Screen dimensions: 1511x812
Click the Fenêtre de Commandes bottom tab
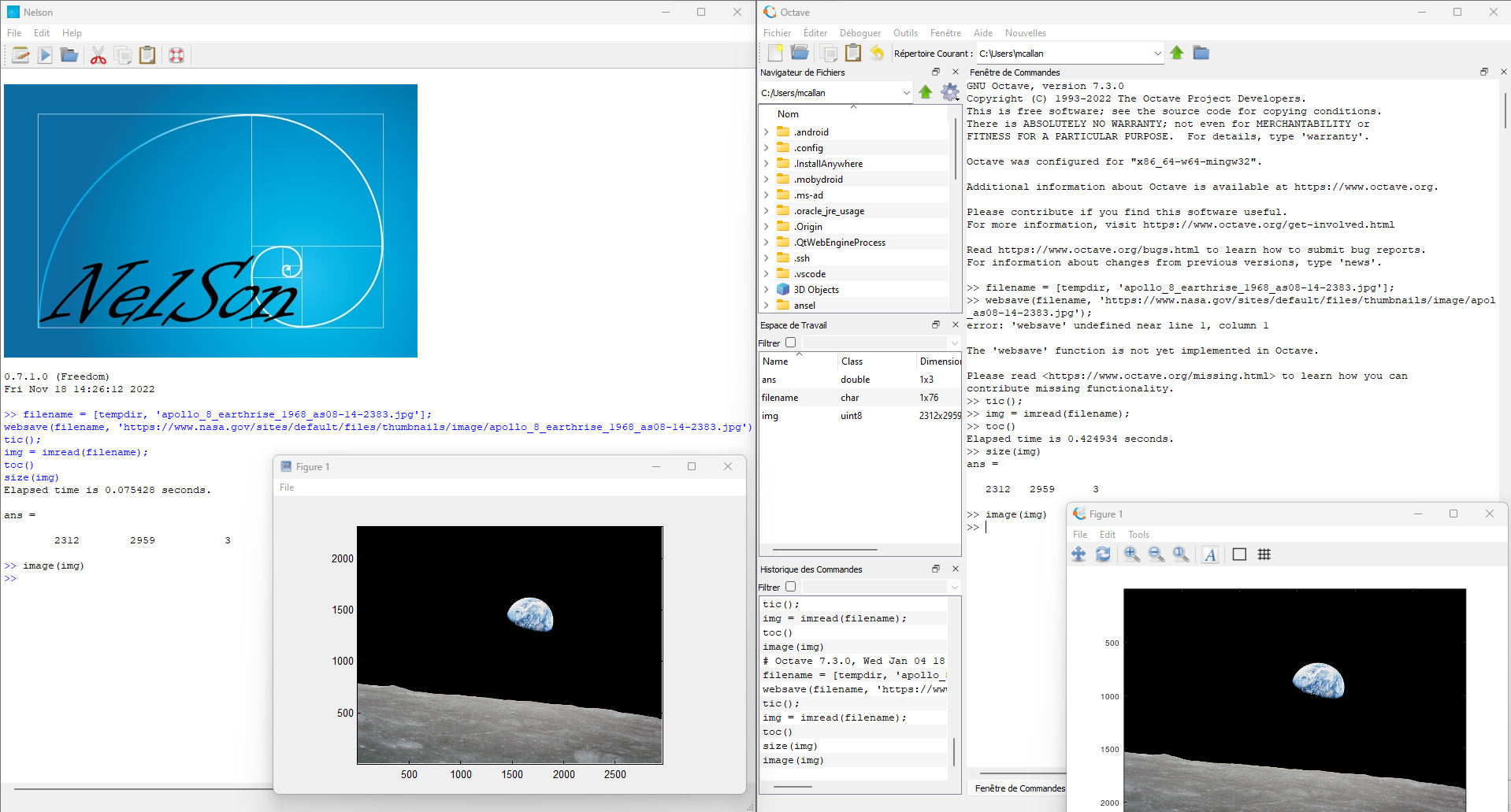click(1019, 788)
